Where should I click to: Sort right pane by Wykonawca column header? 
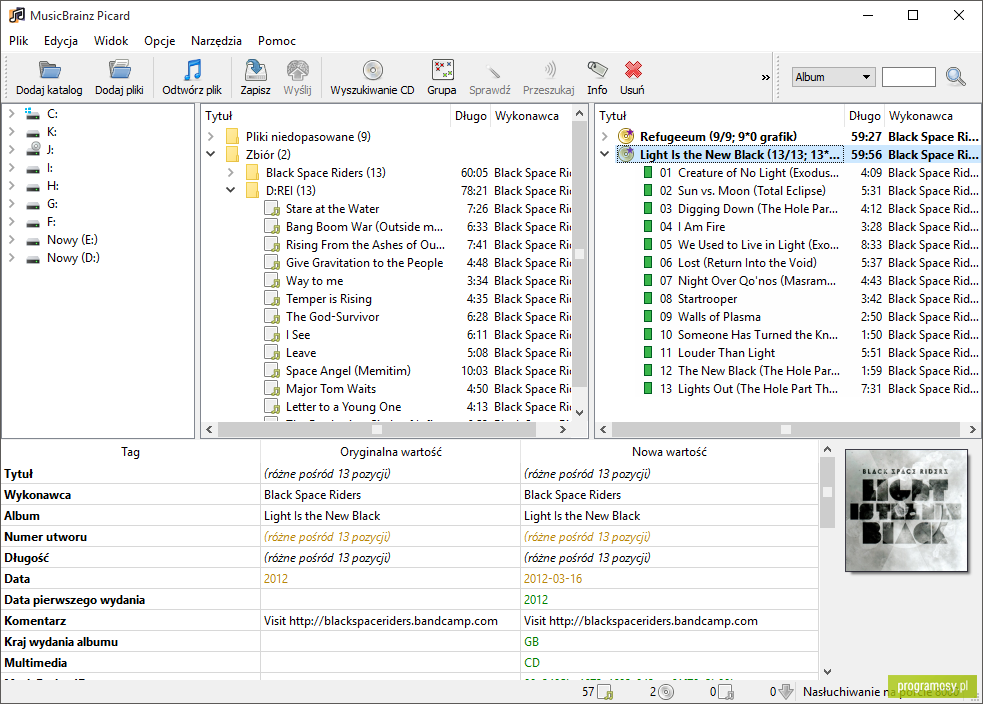tap(932, 116)
